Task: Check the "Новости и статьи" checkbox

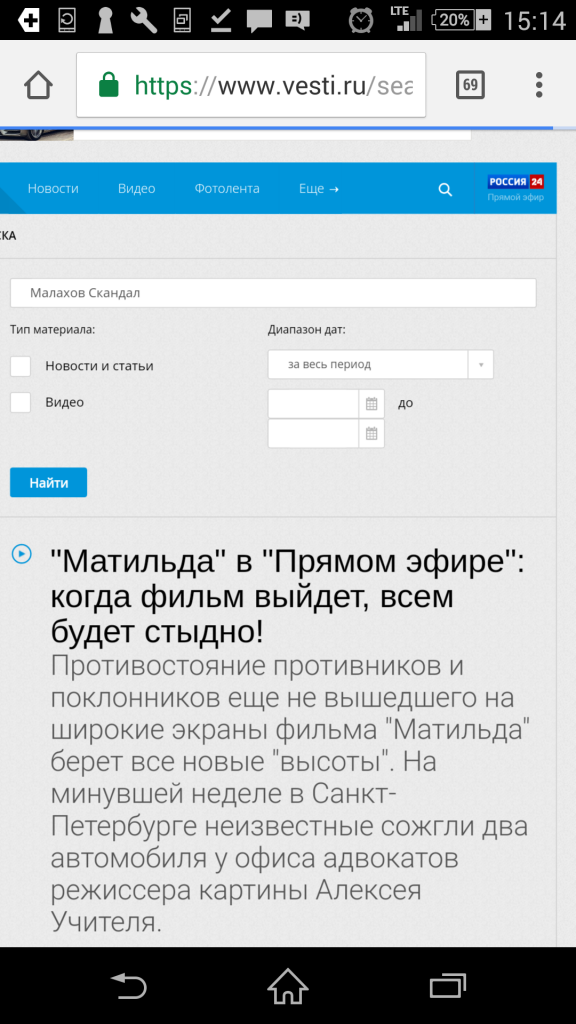Action: pos(20,366)
